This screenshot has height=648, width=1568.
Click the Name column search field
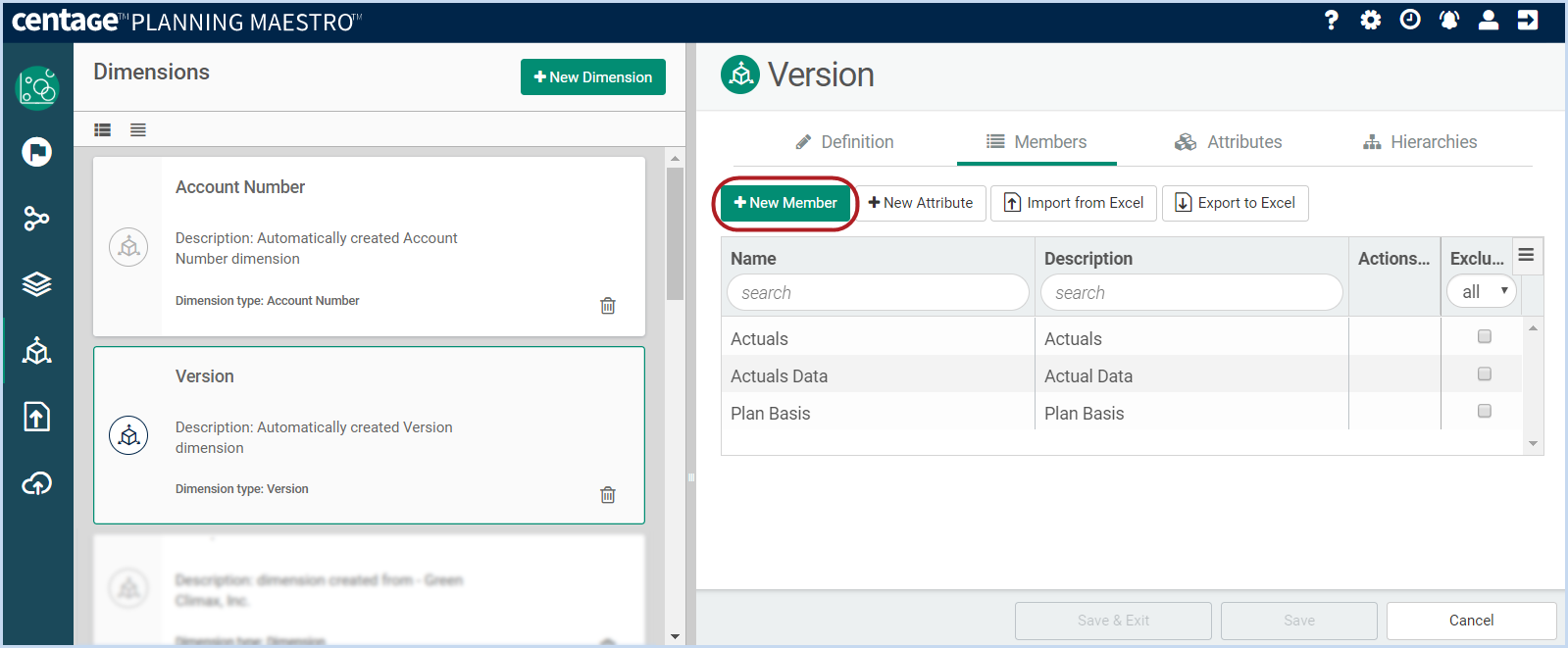pos(878,292)
